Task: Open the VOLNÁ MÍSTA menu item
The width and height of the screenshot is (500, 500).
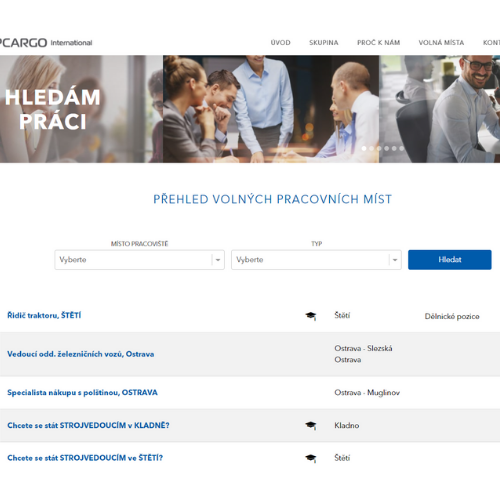Action: (441, 43)
